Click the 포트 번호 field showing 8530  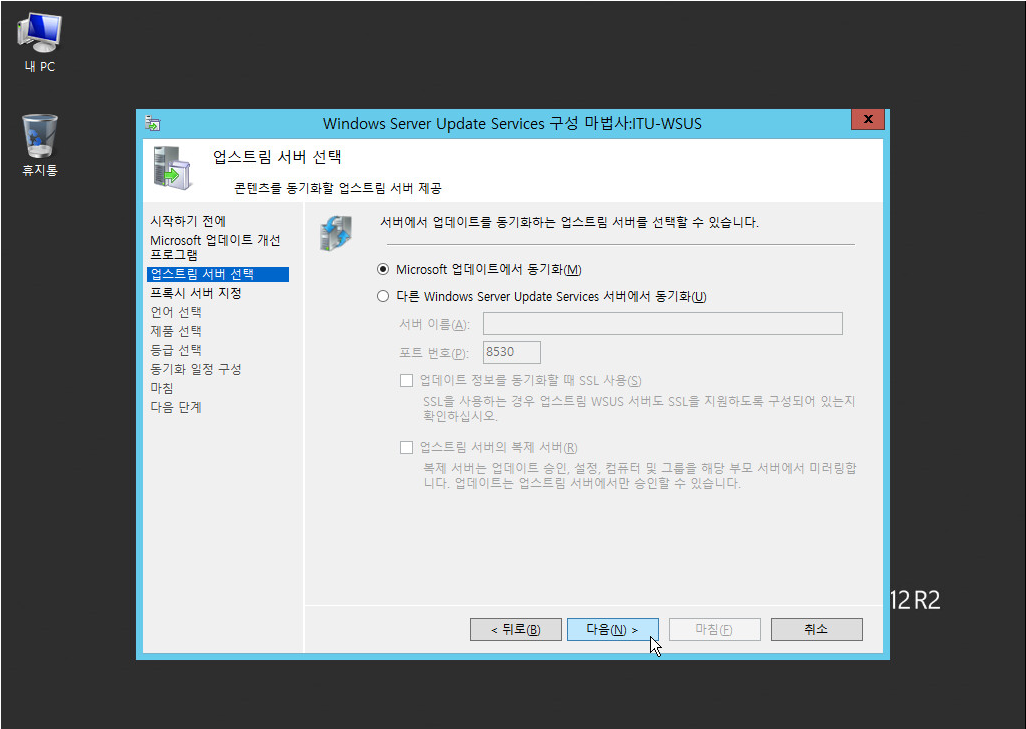click(x=511, y=352)
